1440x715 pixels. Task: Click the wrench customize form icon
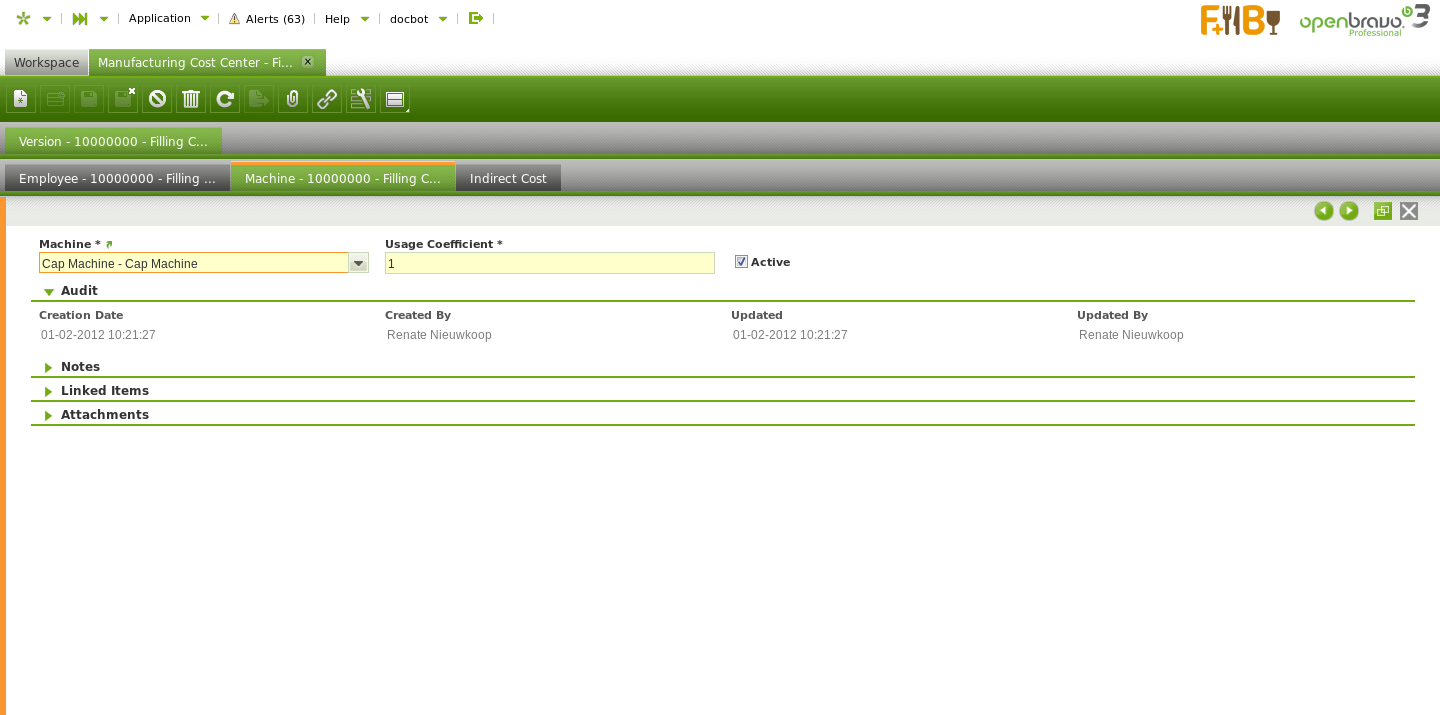point(361,99)
